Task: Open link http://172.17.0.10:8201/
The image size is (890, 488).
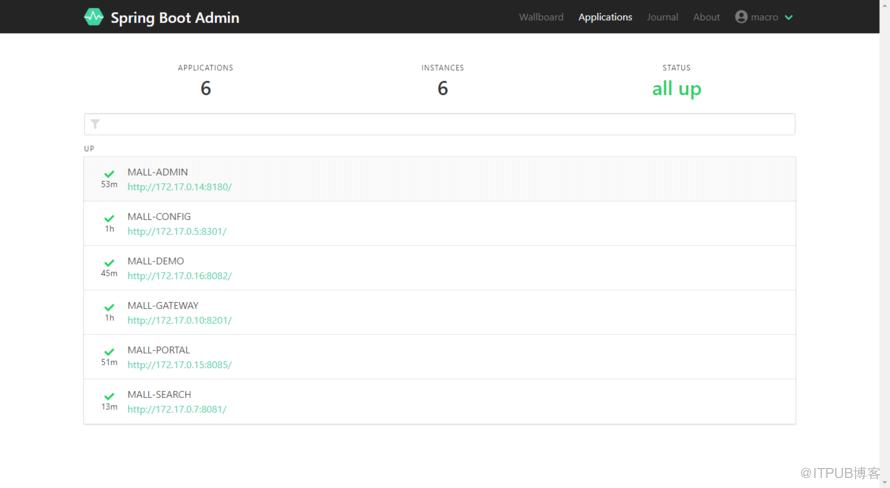Action: pyautogui.click(x=179, y=320)
